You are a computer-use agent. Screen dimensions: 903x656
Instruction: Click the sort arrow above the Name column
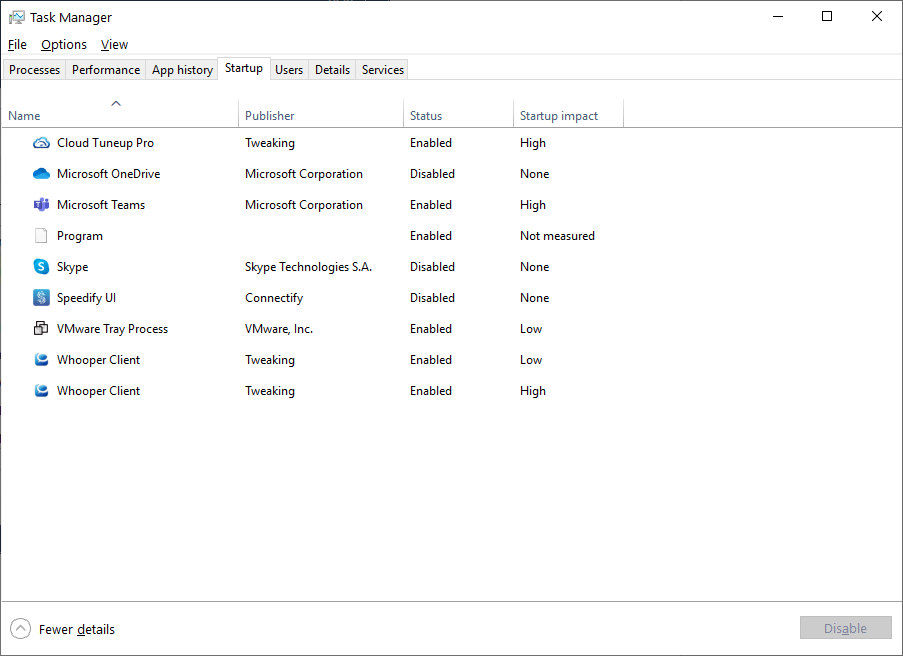pyautogui.click(x=115, y=102)
